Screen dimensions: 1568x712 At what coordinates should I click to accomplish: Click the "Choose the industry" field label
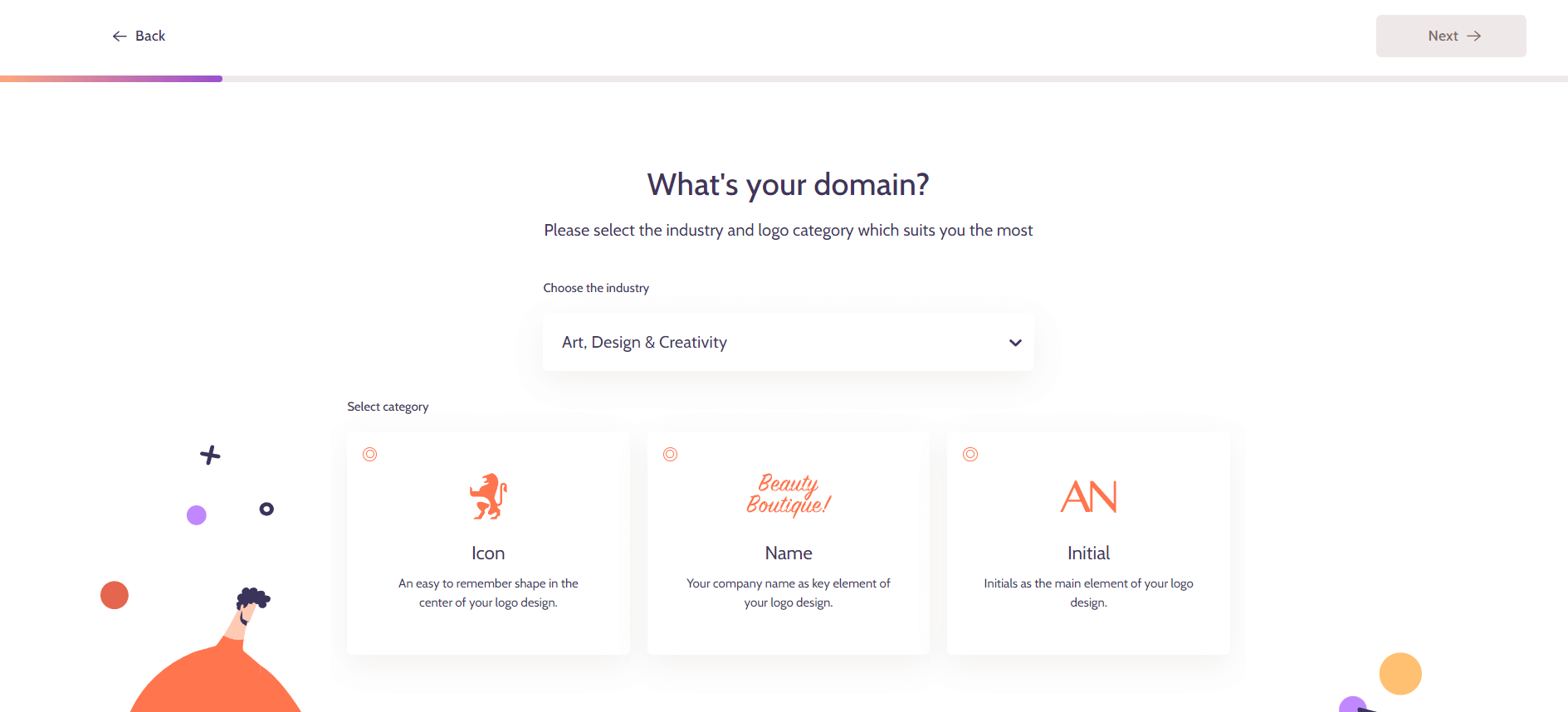click(x=596, y=288)
